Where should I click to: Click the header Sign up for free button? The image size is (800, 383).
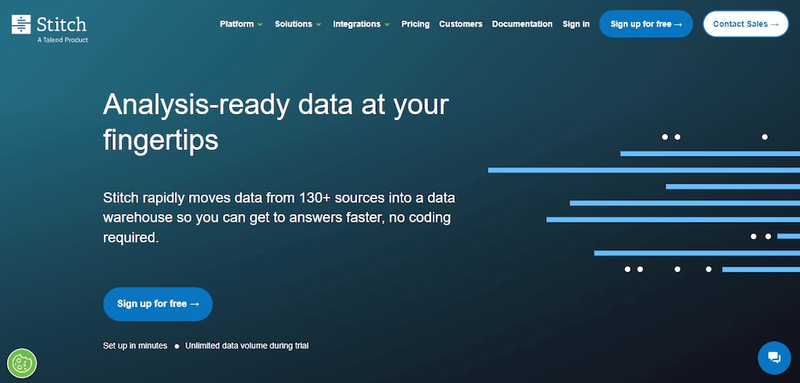click(x=646, y=24)
